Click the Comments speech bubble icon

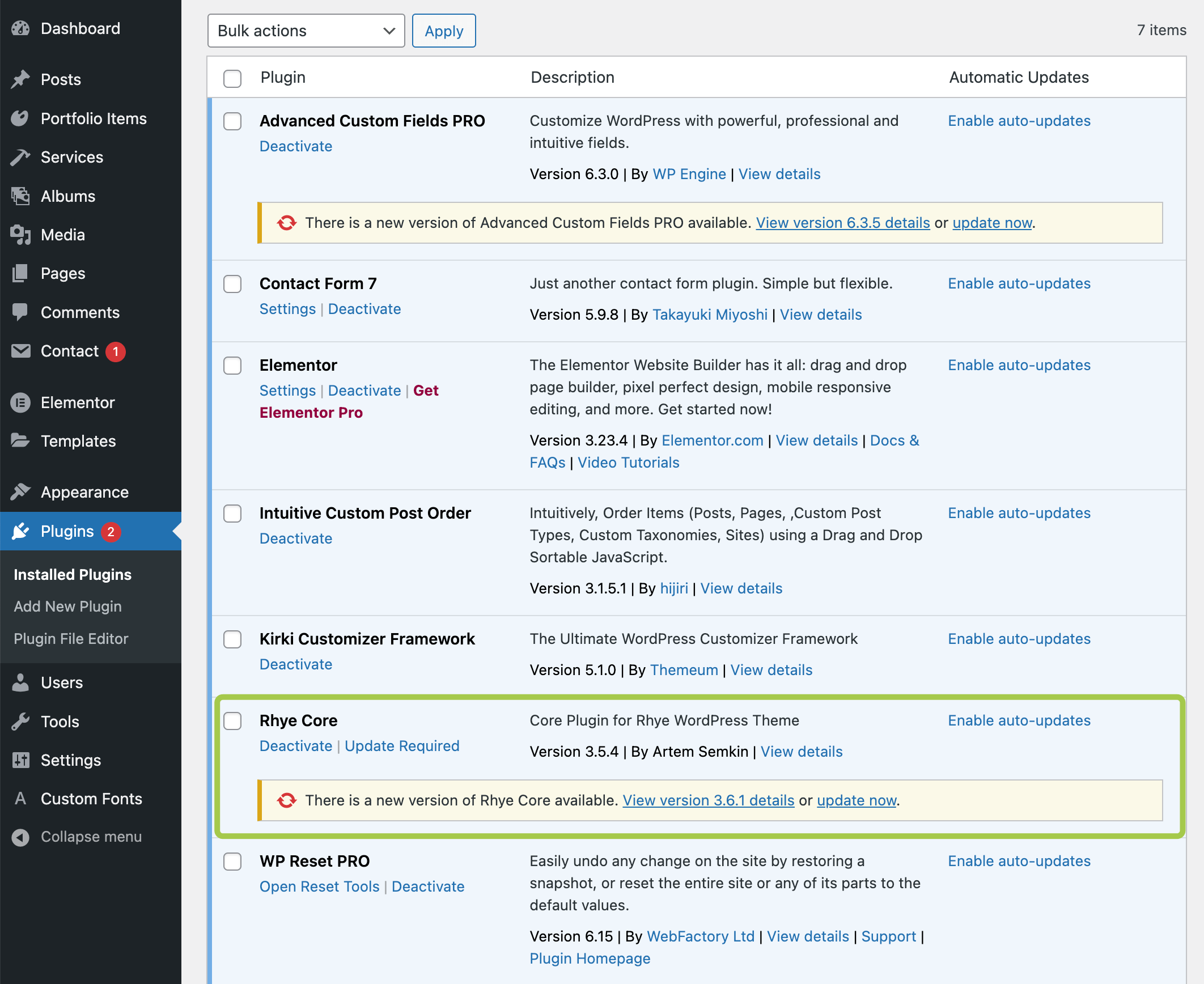point(20,312)
